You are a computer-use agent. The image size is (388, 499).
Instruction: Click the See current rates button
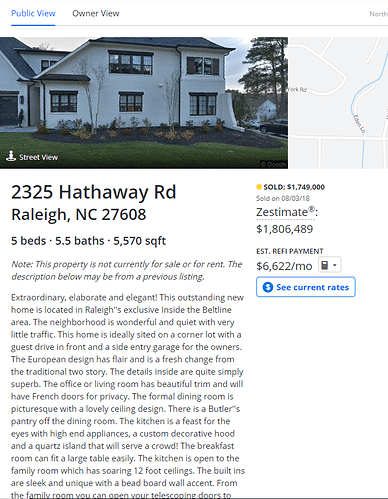pos(306,287)
